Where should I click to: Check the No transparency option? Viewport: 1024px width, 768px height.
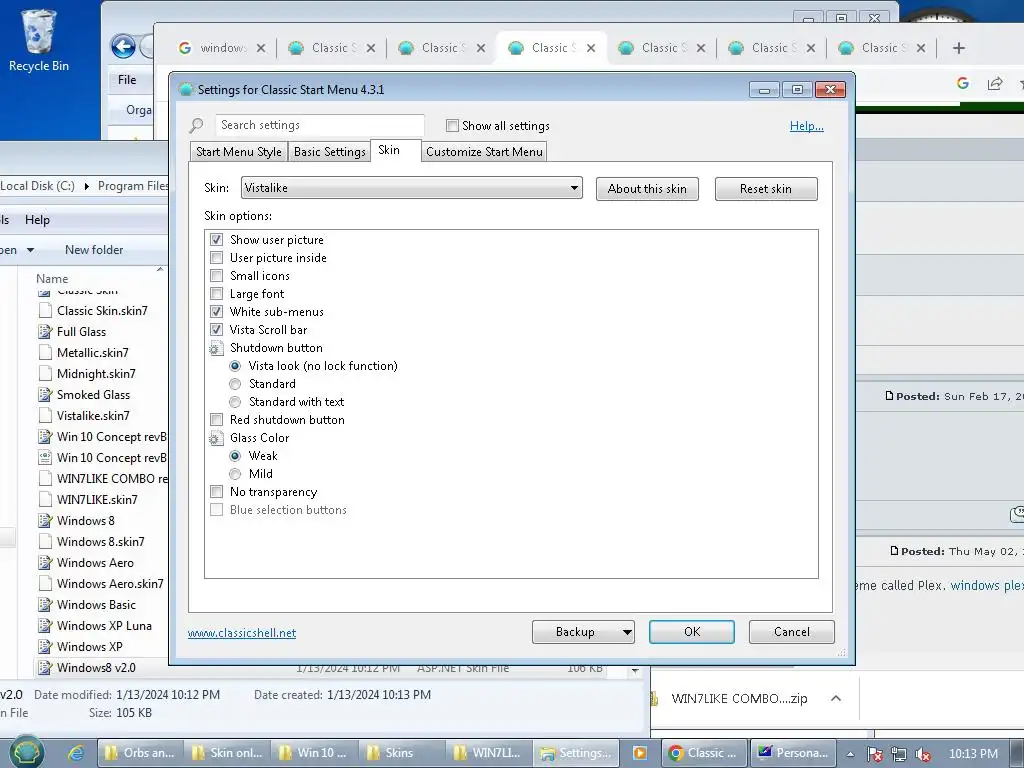click(x=216, y=492)
